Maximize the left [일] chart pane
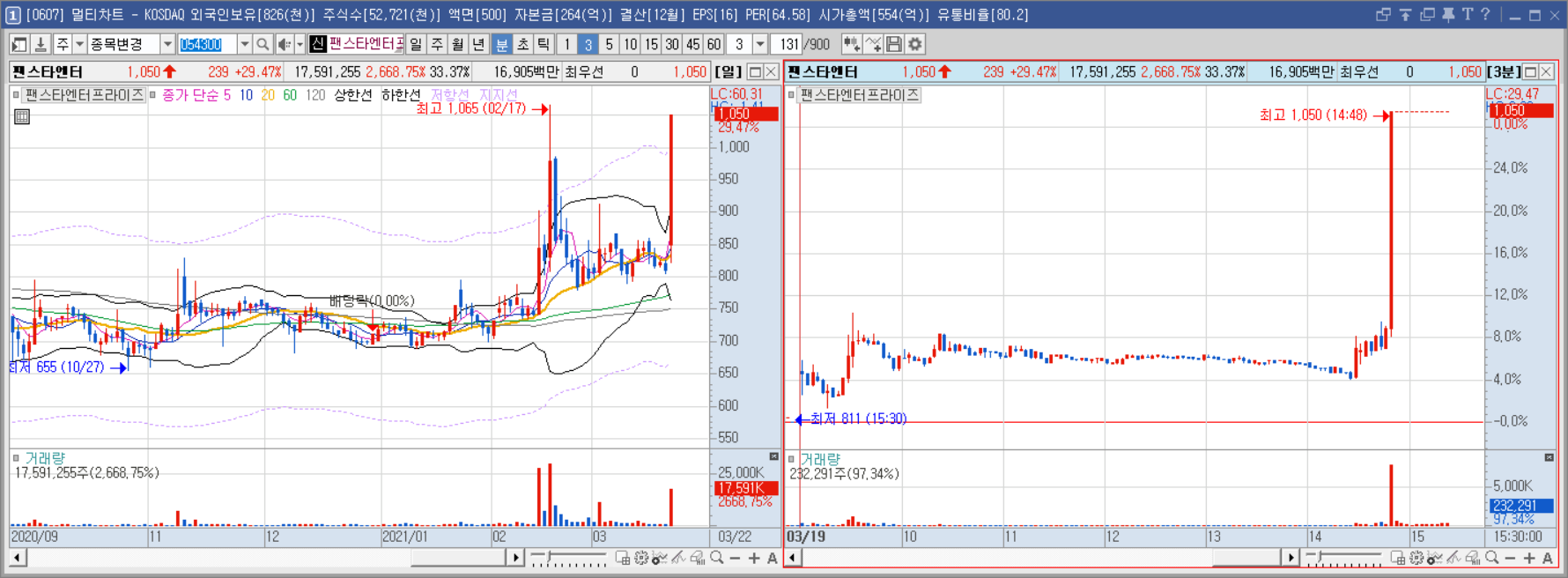Screen dimensions: 1568x578 755,72
